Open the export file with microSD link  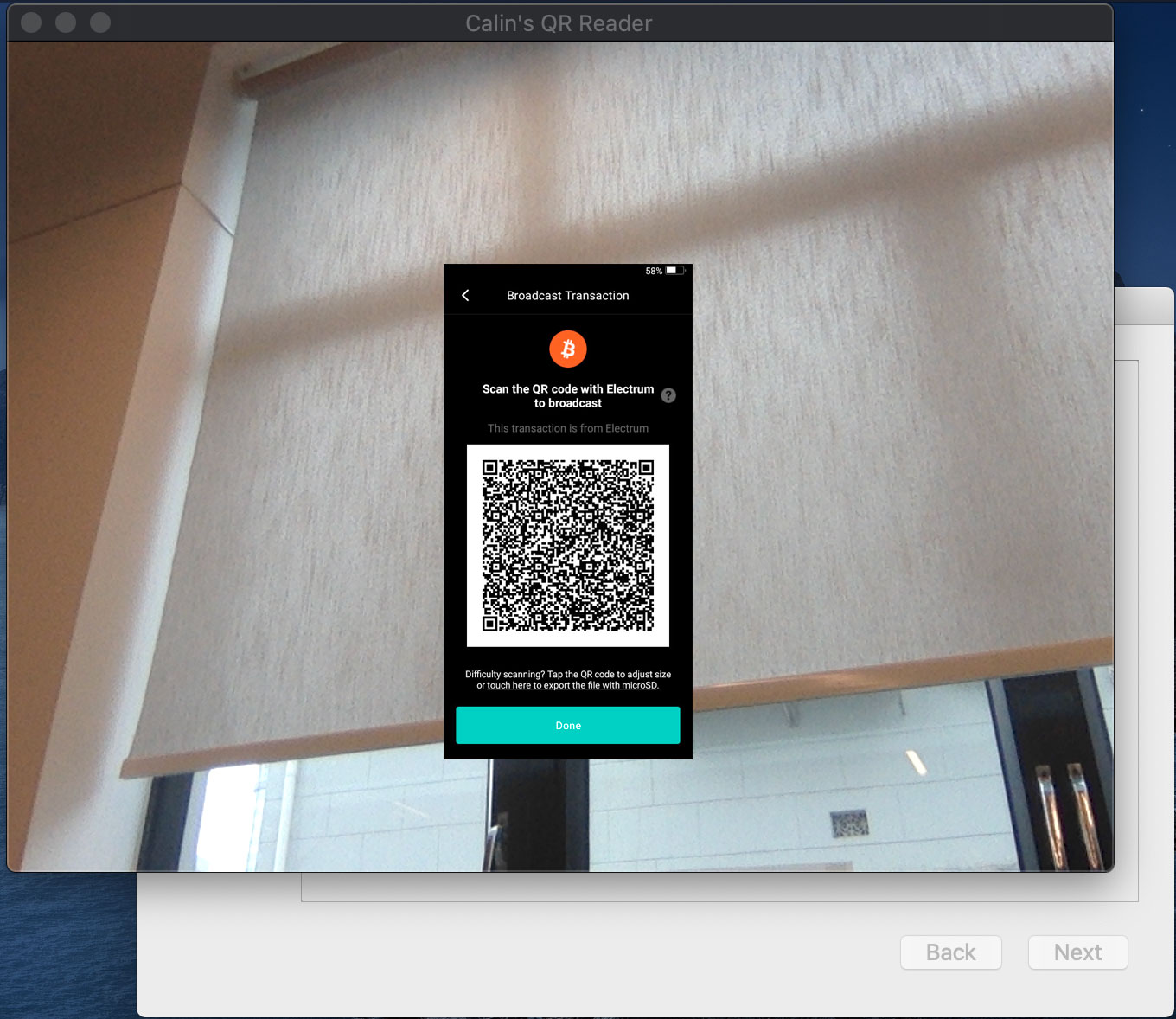click(572, 686)
